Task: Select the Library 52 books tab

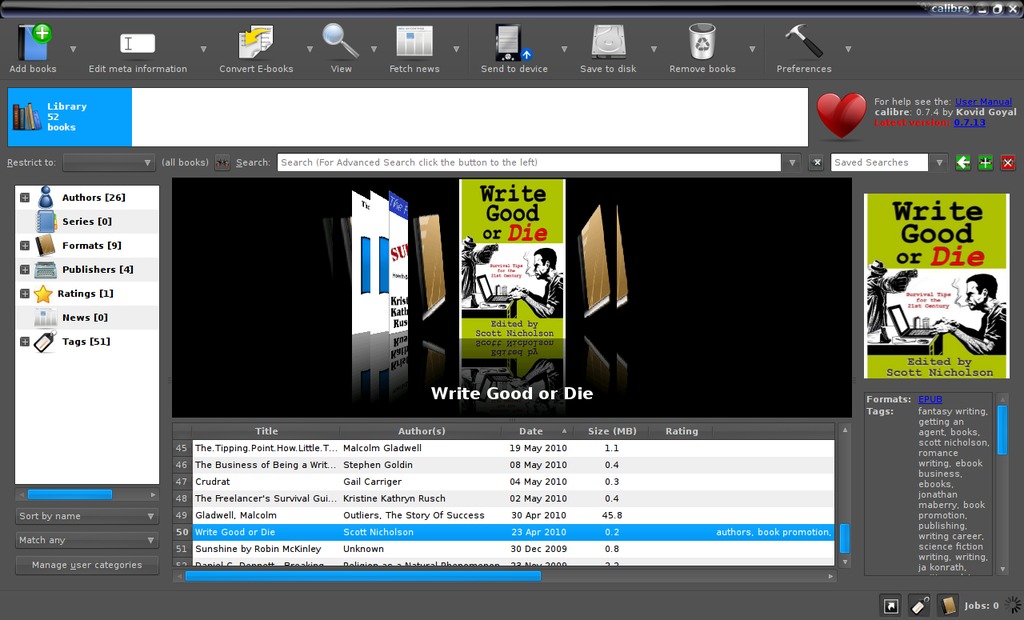Action: tap(70, 117)
